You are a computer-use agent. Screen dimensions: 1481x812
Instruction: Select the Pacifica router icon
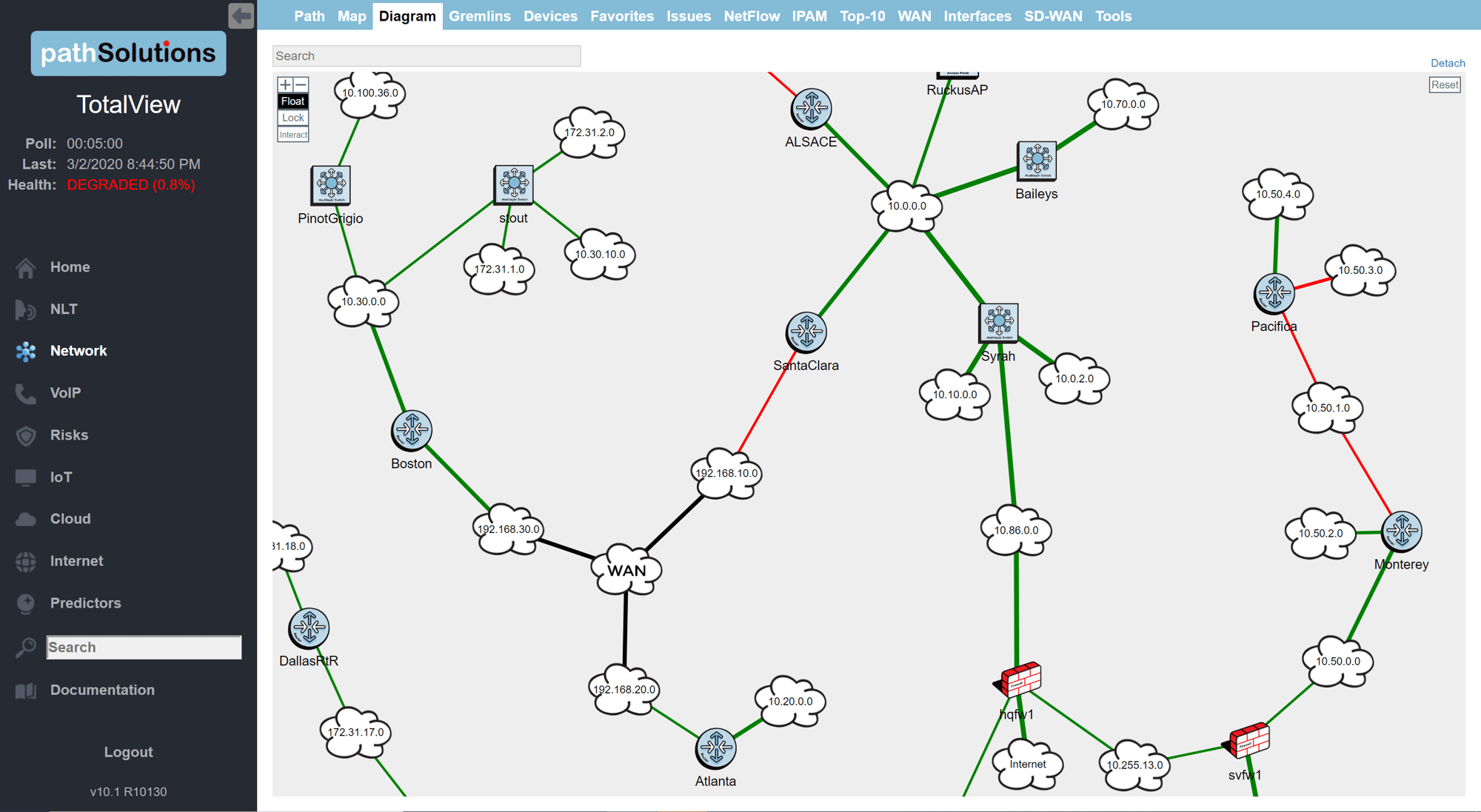(x=1274, y=294)
